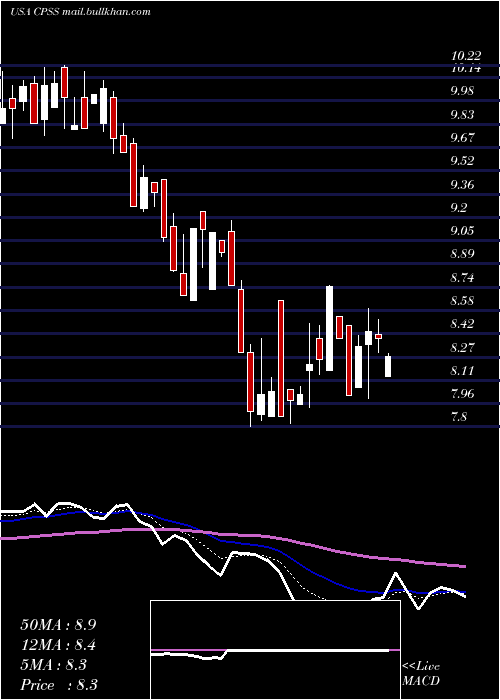
Task: Click the 8.27 price level label
Action: point(462,347)
